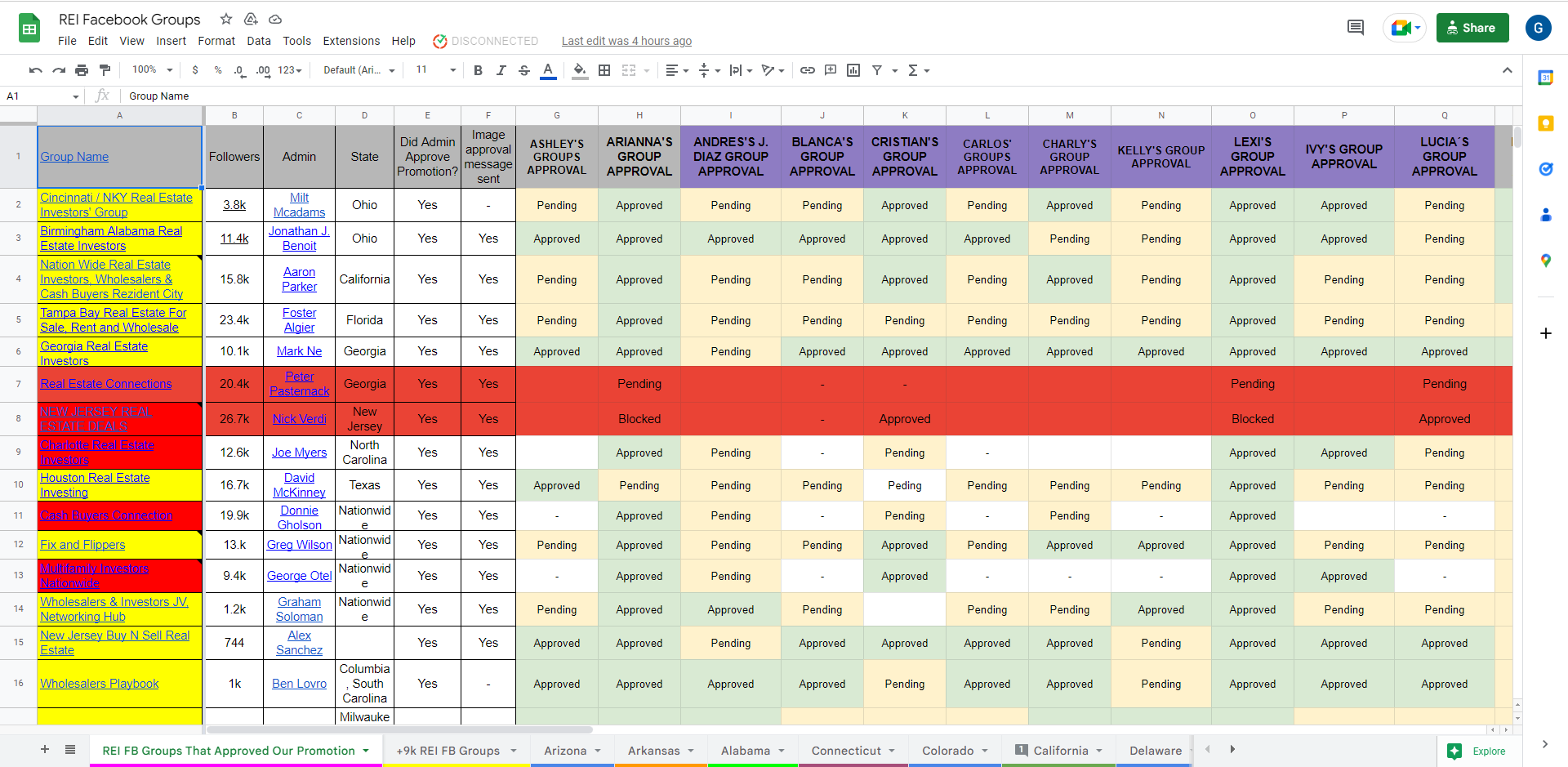This screenshot has height=767, width=1568.
Task: Open the zoom 100% dropdown
Action: point(153,70)
